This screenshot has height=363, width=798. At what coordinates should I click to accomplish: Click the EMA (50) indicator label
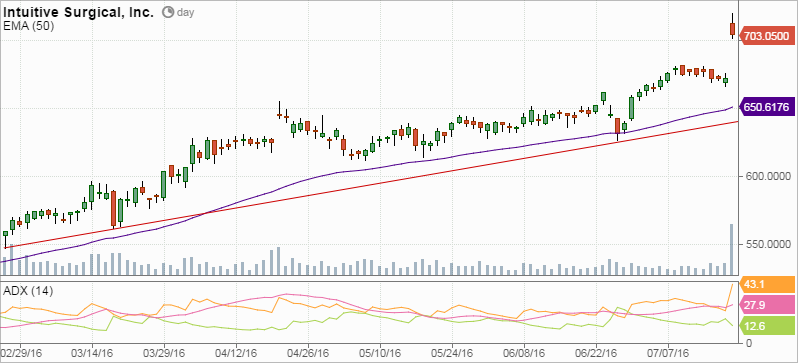[x=28, y=26]
